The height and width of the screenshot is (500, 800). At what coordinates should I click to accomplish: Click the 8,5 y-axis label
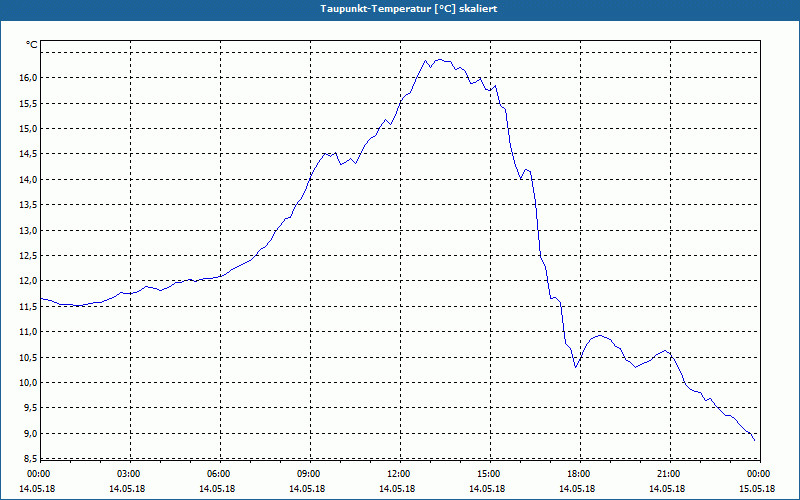tap(31, 459)
